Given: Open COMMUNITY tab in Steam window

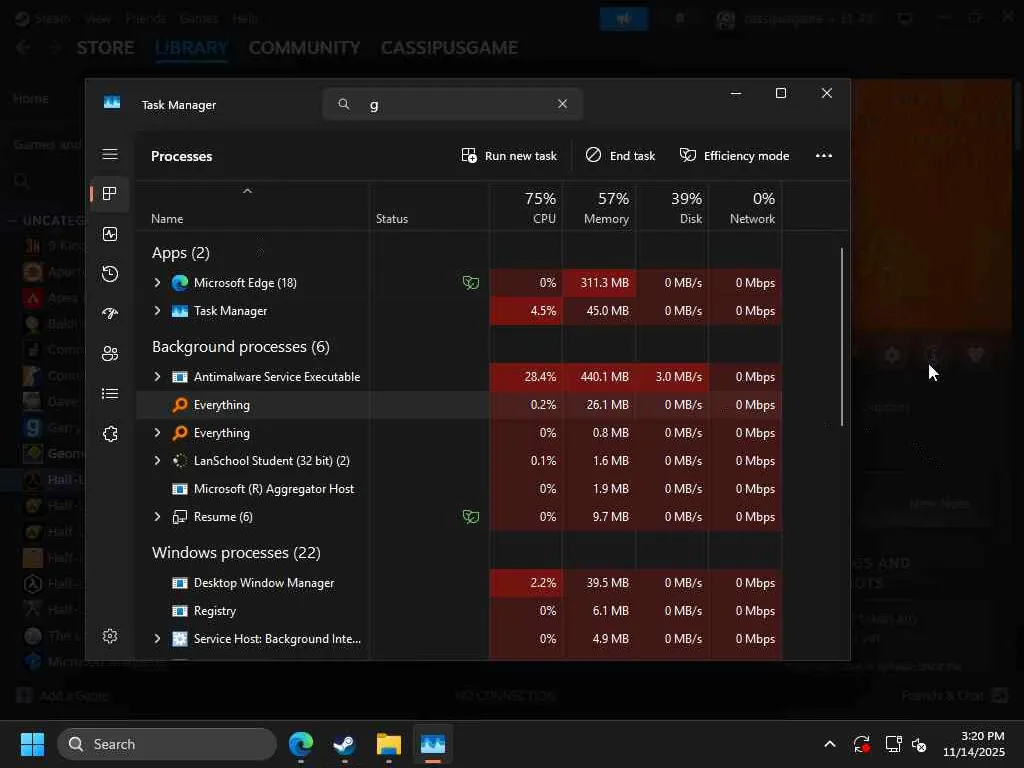Looking at the screenshot, I should (304, 48).
